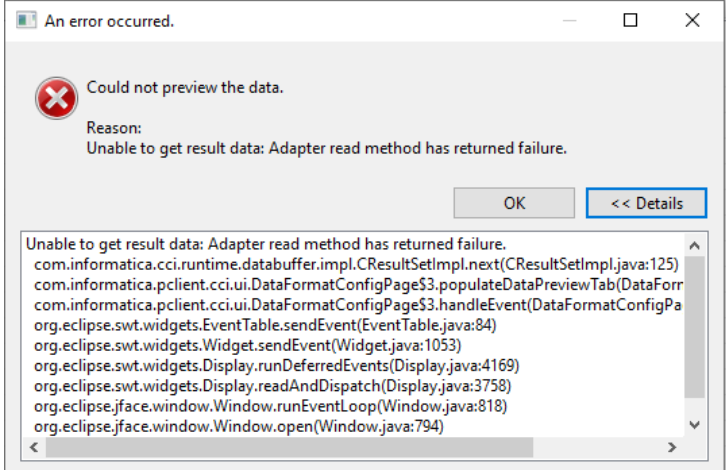Click the details vertical scrollbar up arrow

point(695,245)
